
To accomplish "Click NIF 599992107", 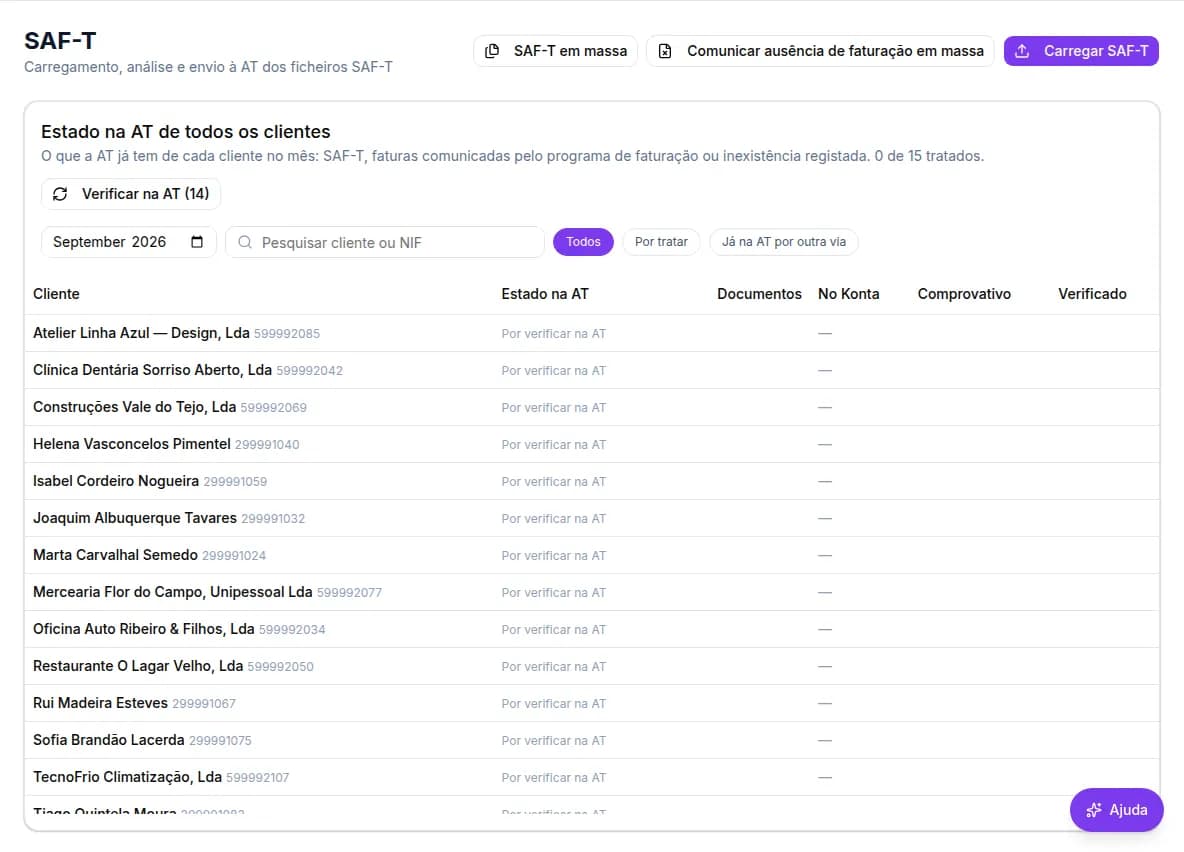I will (x=257, y=778).
